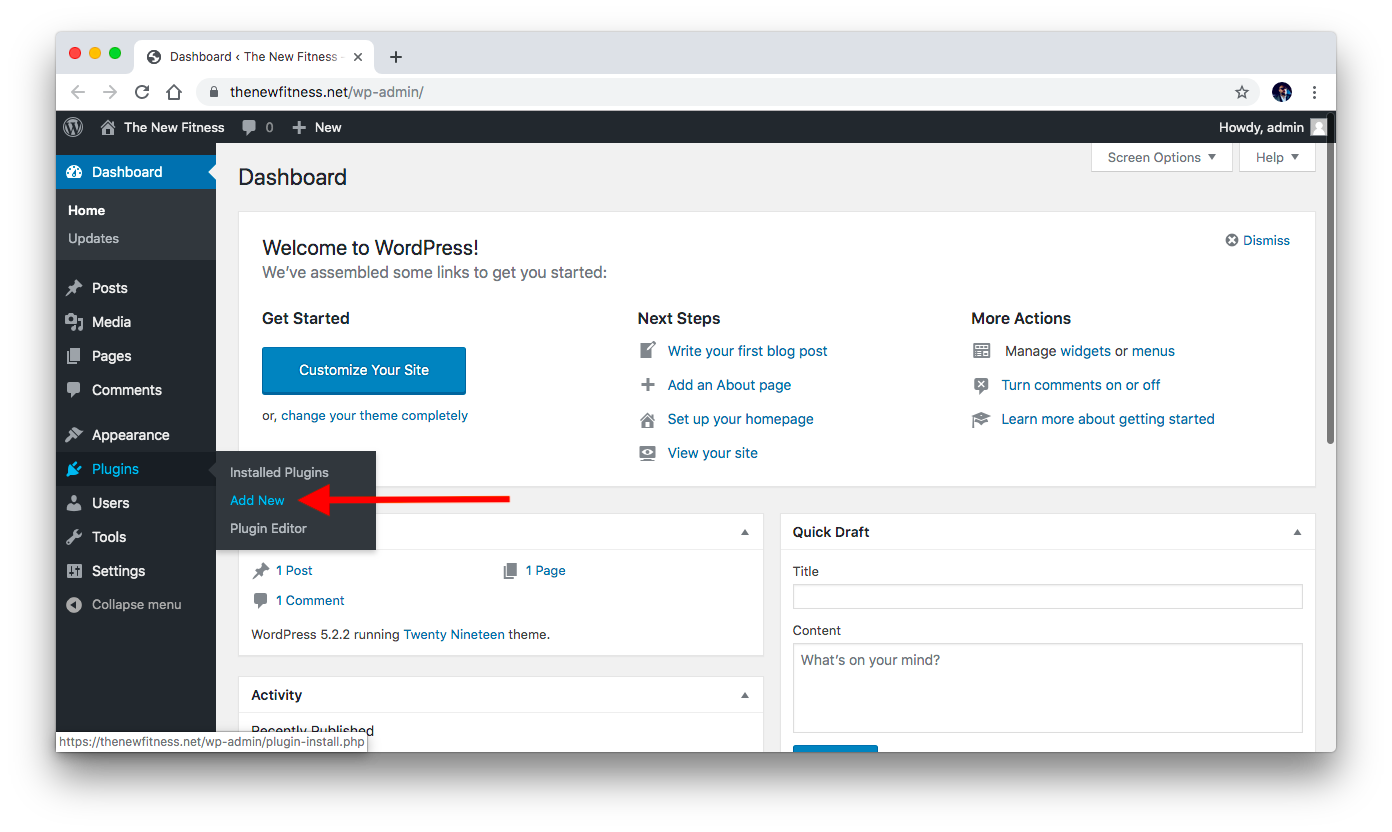The height and width of the screenshot is (832, 1392).
Task: Click the Customize Your Site button
Action: pos(364,370)
